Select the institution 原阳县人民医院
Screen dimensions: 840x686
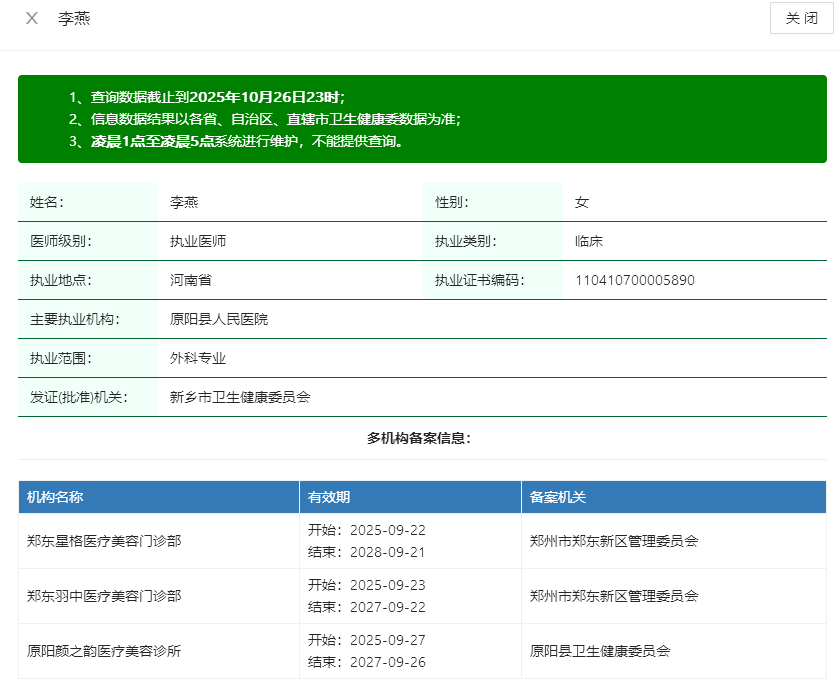pos(219,319)
